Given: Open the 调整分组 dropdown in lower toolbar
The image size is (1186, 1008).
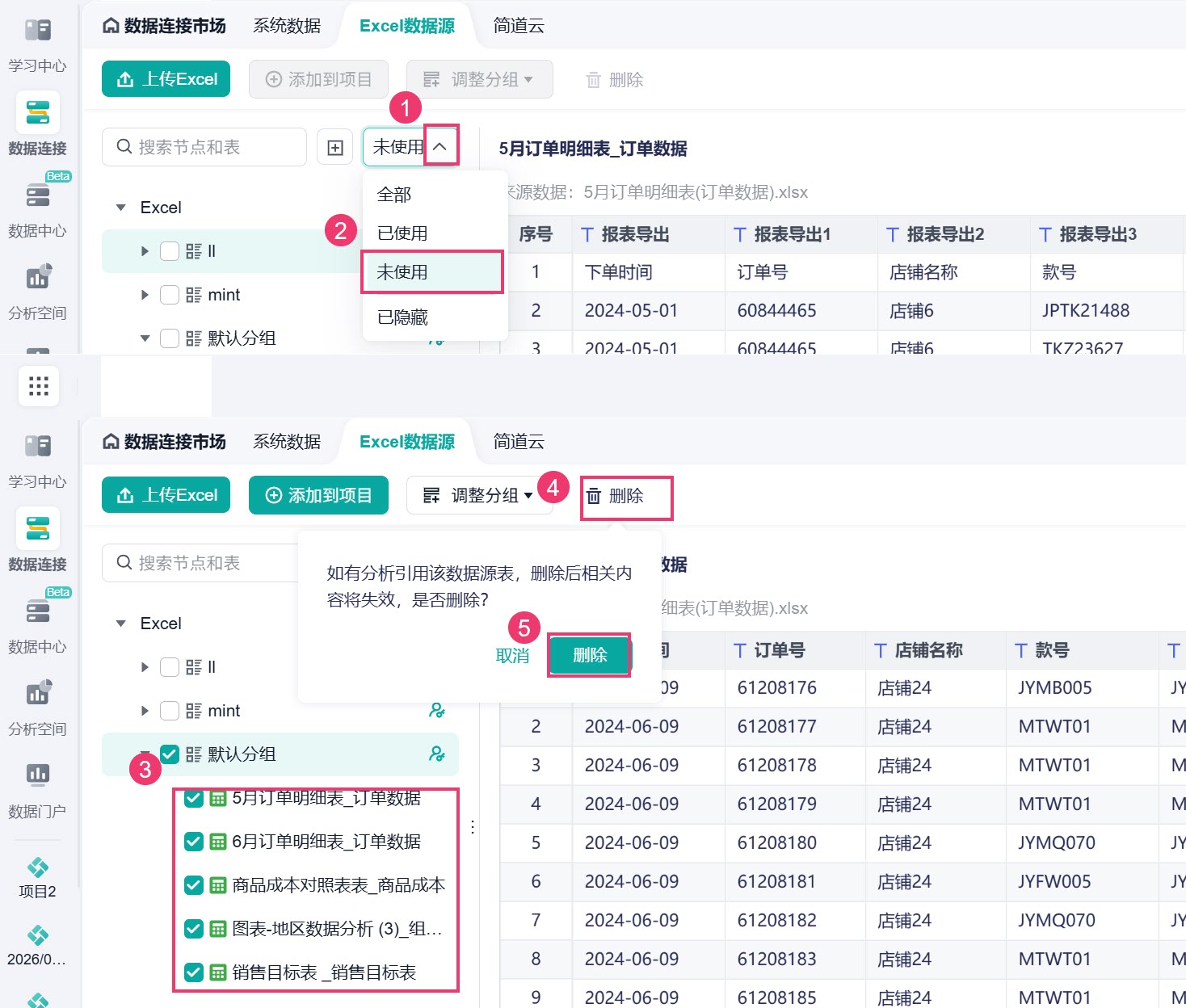Looking at the screenshot, I should (x=480, y=495).
